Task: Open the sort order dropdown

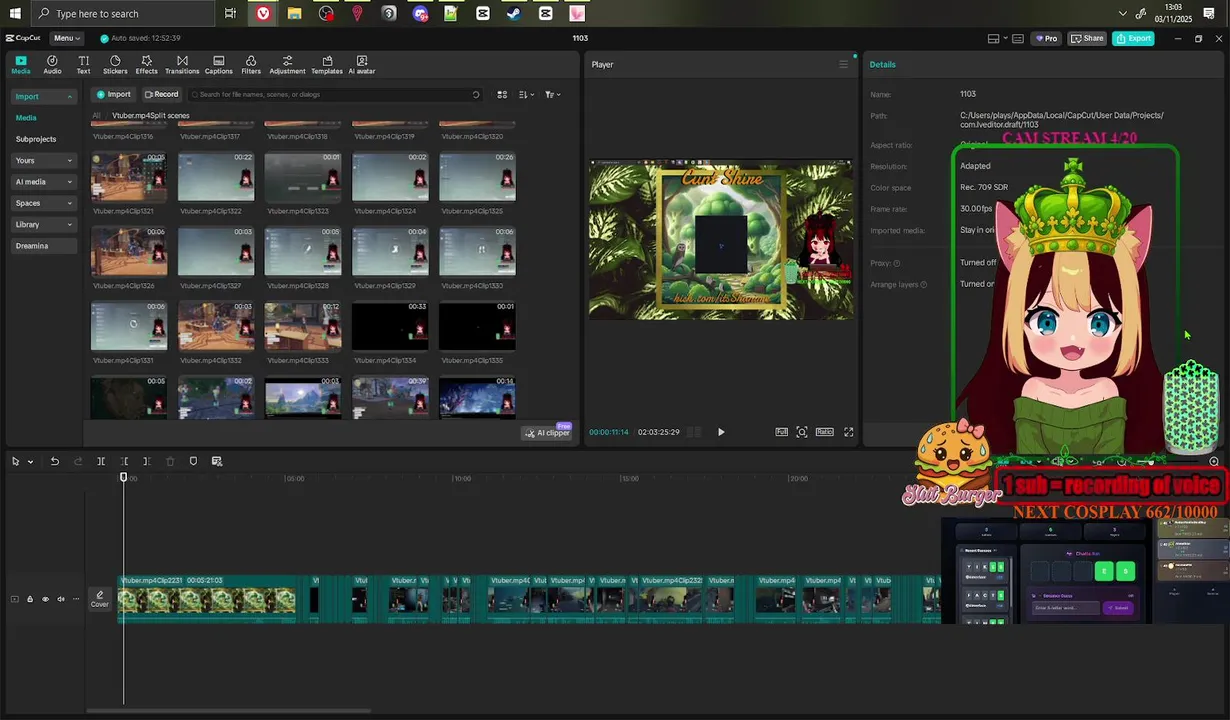Action: pyautogui.click(x=526, y=94)
